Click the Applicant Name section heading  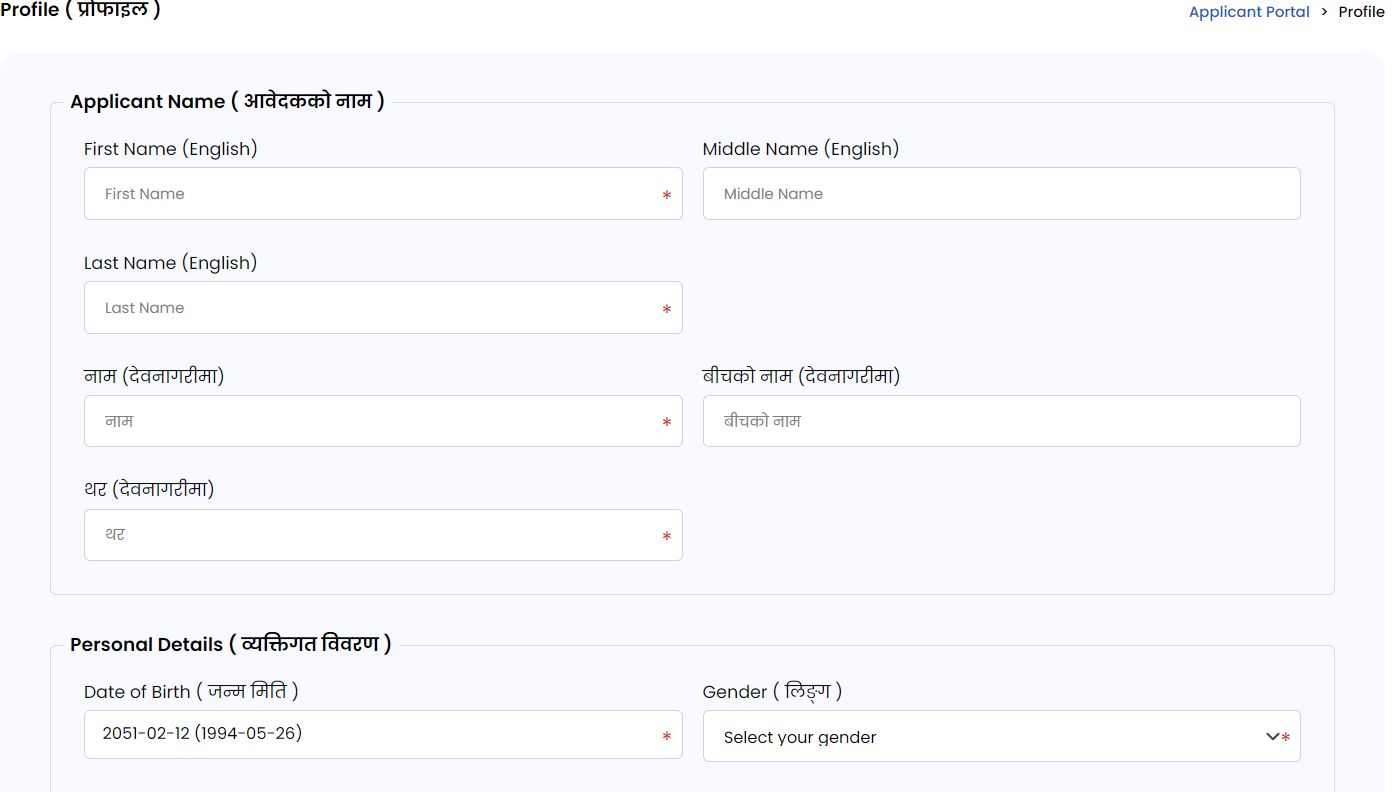pyautogui.click(x=227, y=101)
